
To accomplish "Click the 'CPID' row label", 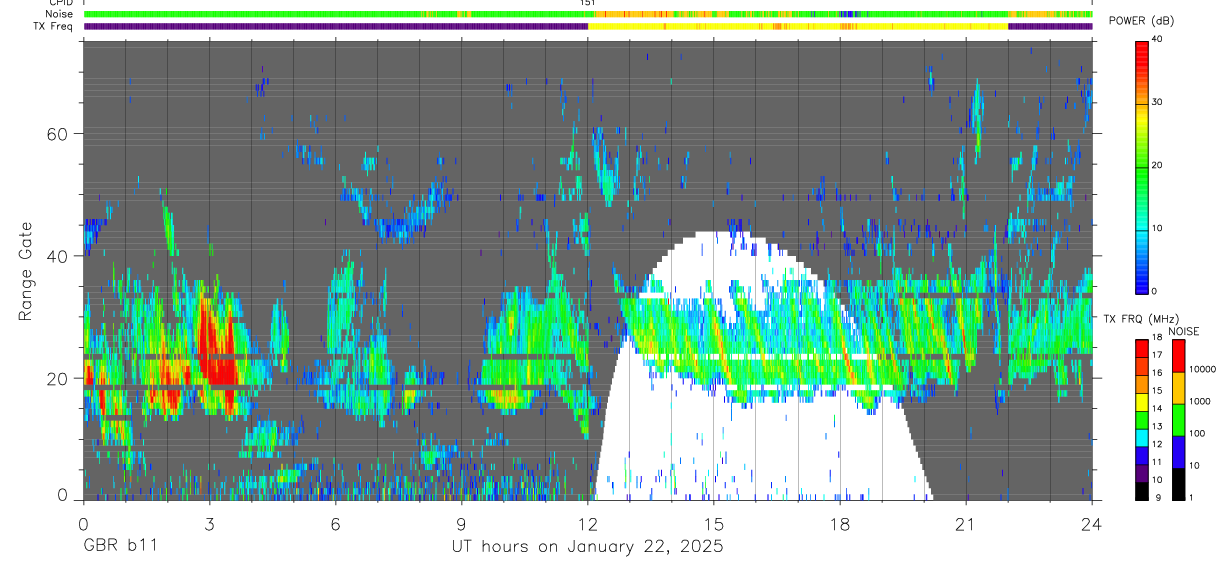I will tap(59, 4).
